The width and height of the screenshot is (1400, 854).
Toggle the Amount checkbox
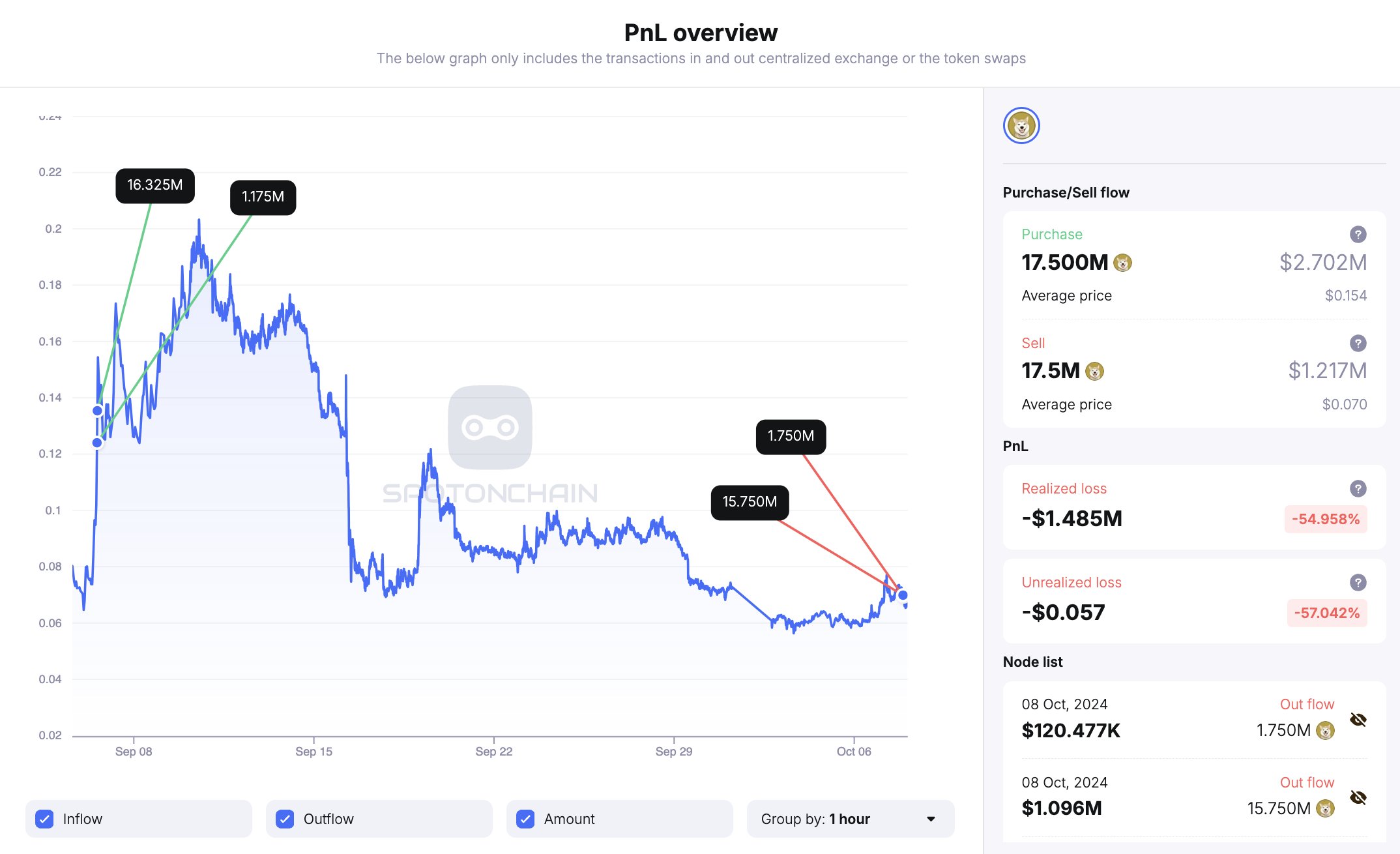(525, 819)
